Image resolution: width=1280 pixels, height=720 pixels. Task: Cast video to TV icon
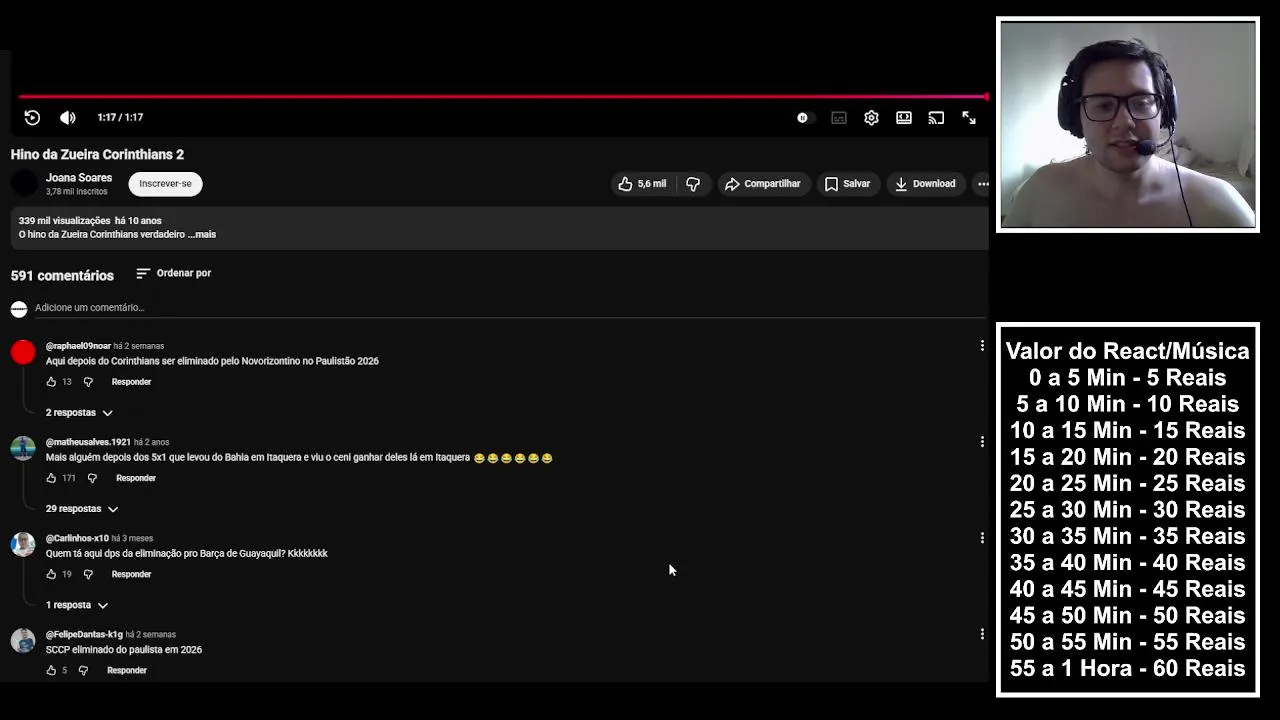pyautogui.click(x=936, y=118)
